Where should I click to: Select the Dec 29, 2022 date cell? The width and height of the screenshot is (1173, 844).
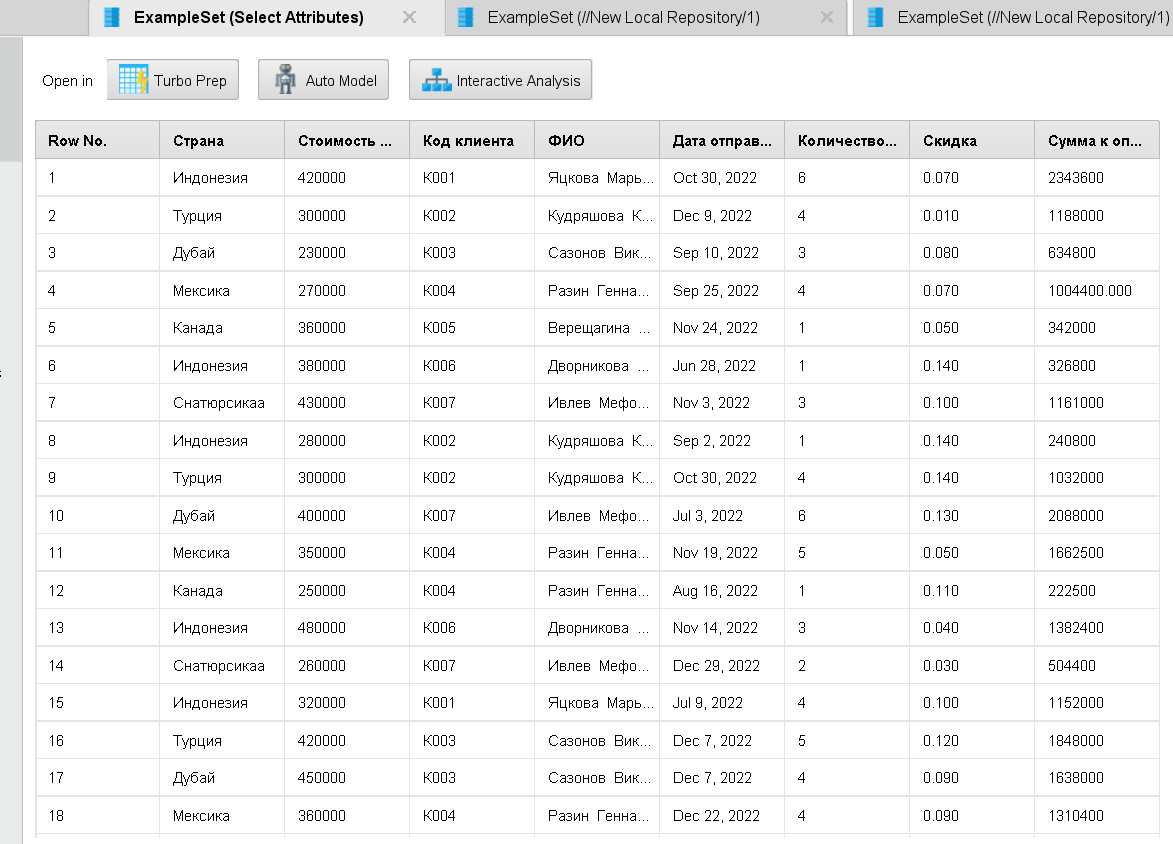point(722,665)
